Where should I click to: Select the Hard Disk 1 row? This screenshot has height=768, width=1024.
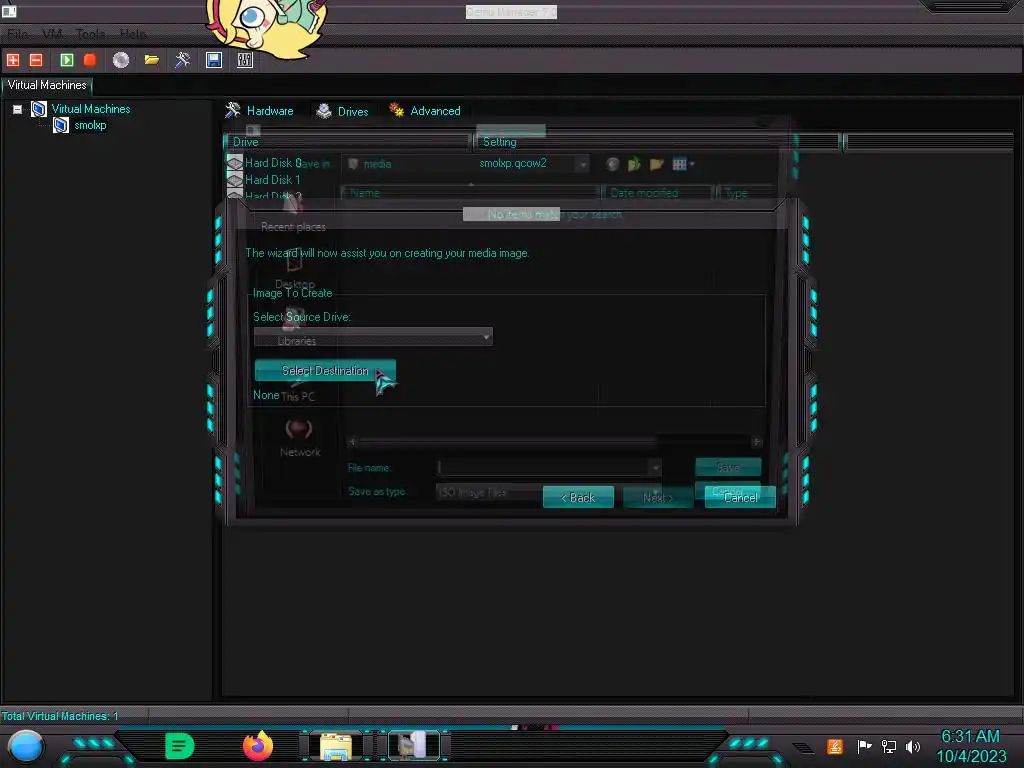pyautogui.click(x=272, y=180)
